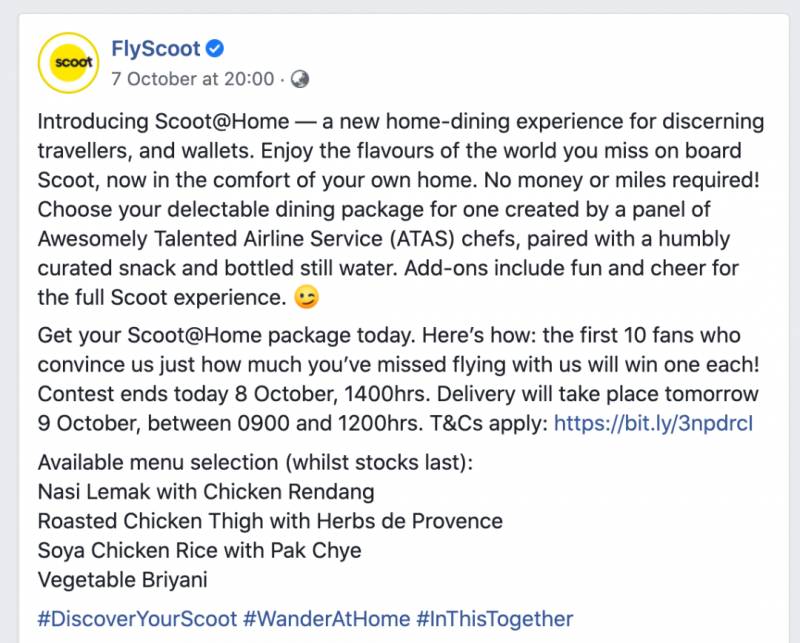Click the blue verified badge

[x=215, y=49]
